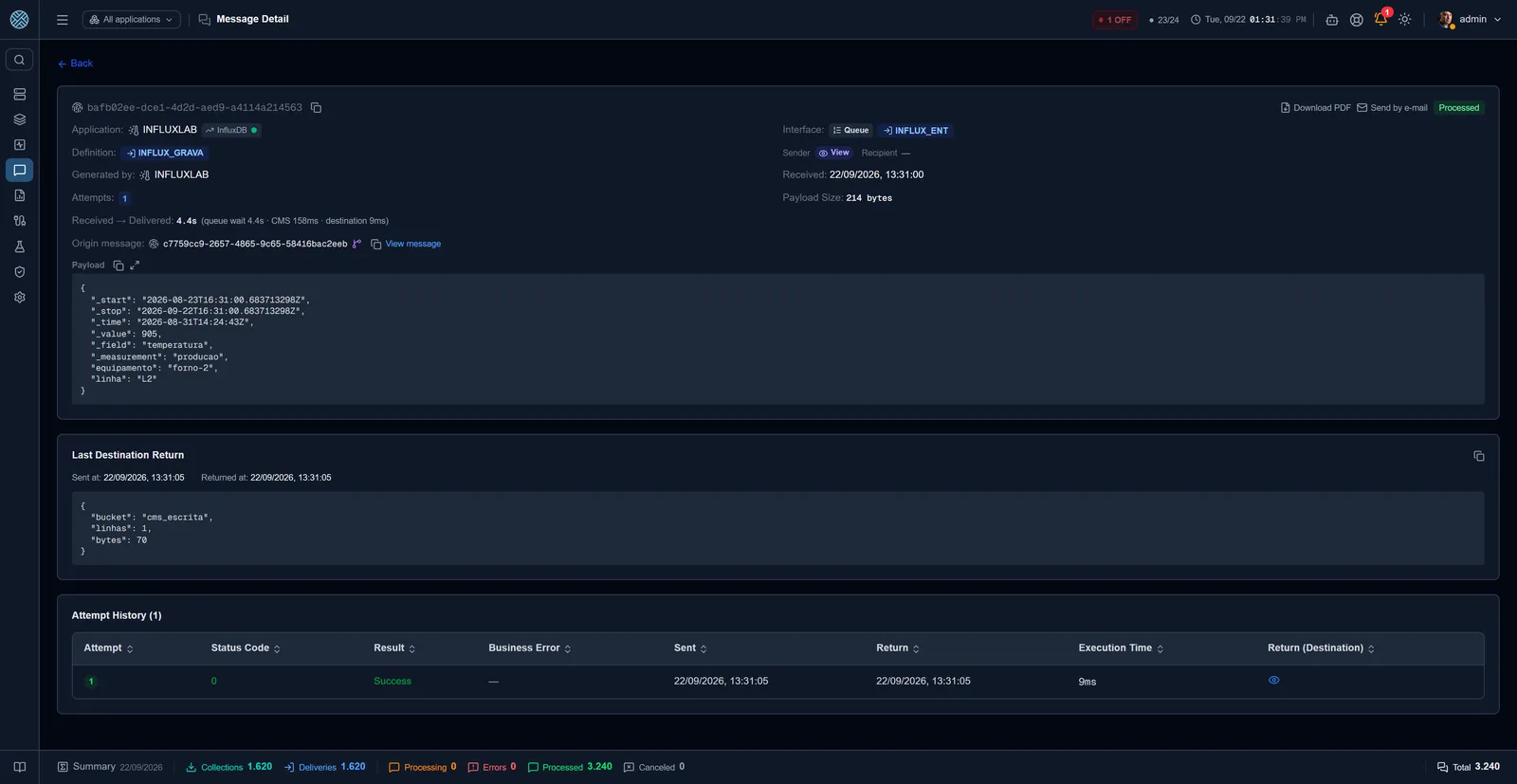View the Sender details
1517x784 pixels.
point(834,153)
